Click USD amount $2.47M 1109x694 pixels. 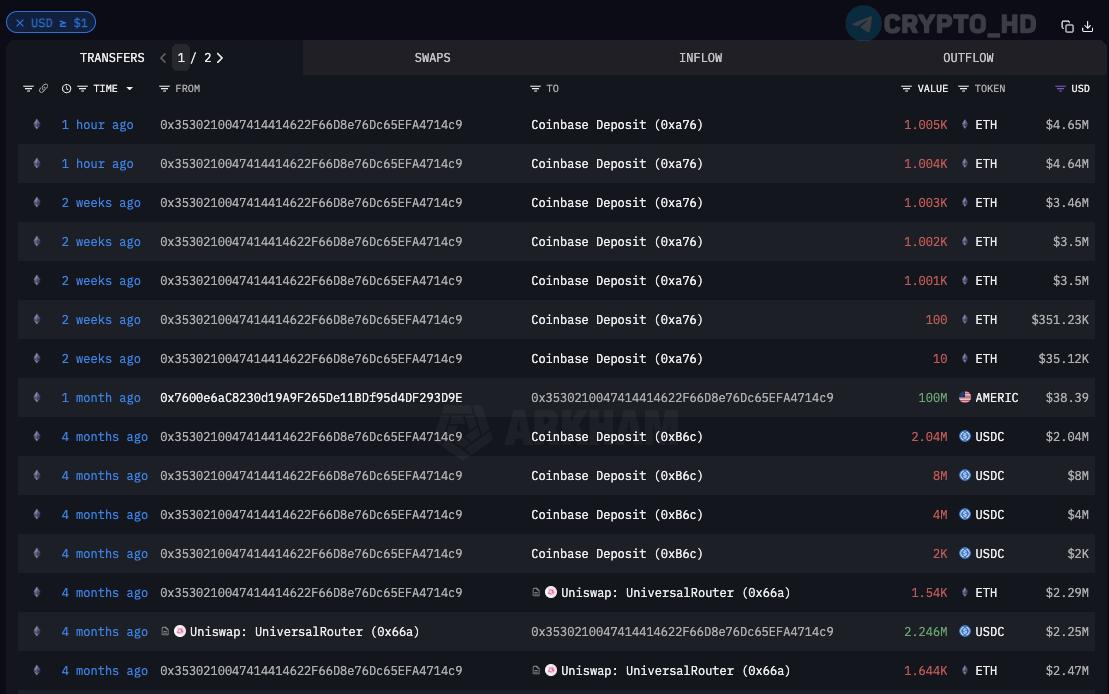point(1067,670)
